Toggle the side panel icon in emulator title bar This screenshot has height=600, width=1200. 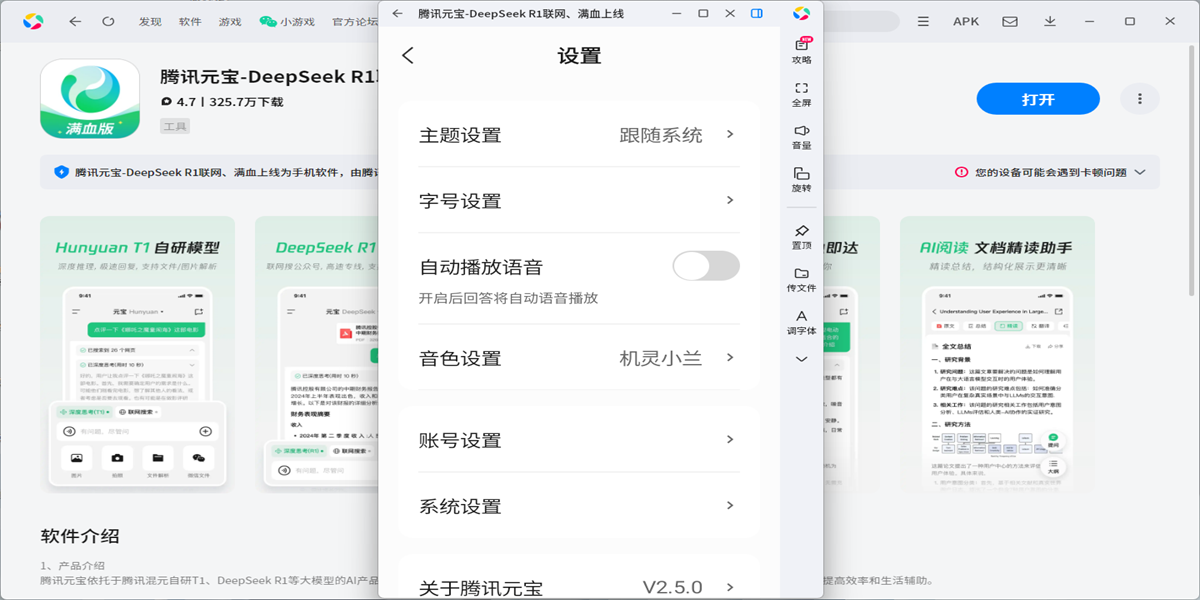coord(757,14)
